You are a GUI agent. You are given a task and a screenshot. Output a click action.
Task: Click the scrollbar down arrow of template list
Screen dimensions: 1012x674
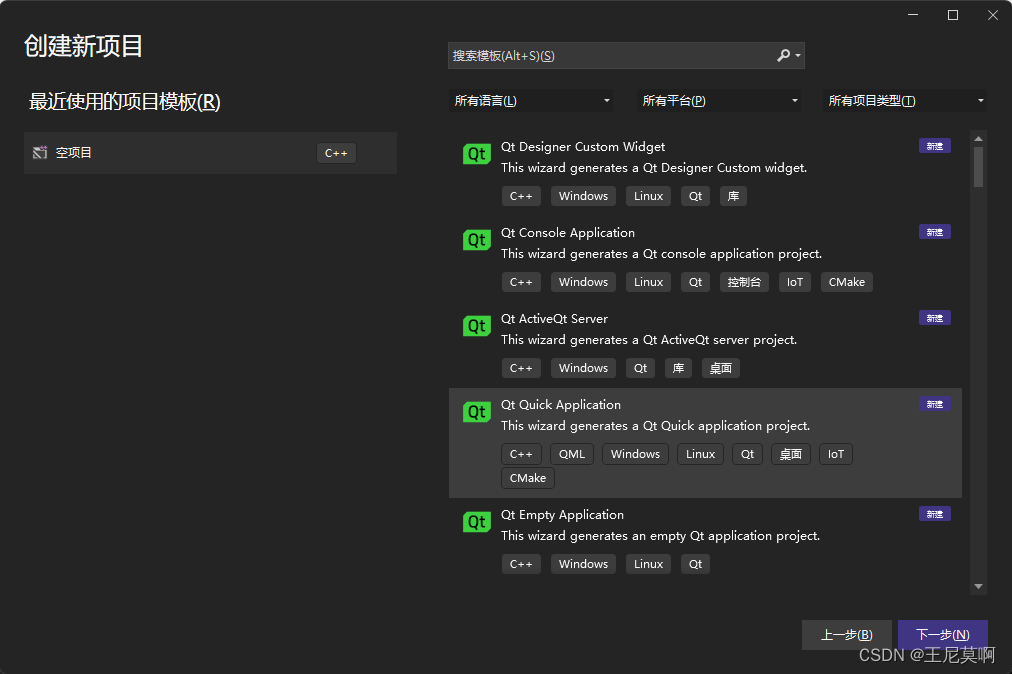coord(978,586)
